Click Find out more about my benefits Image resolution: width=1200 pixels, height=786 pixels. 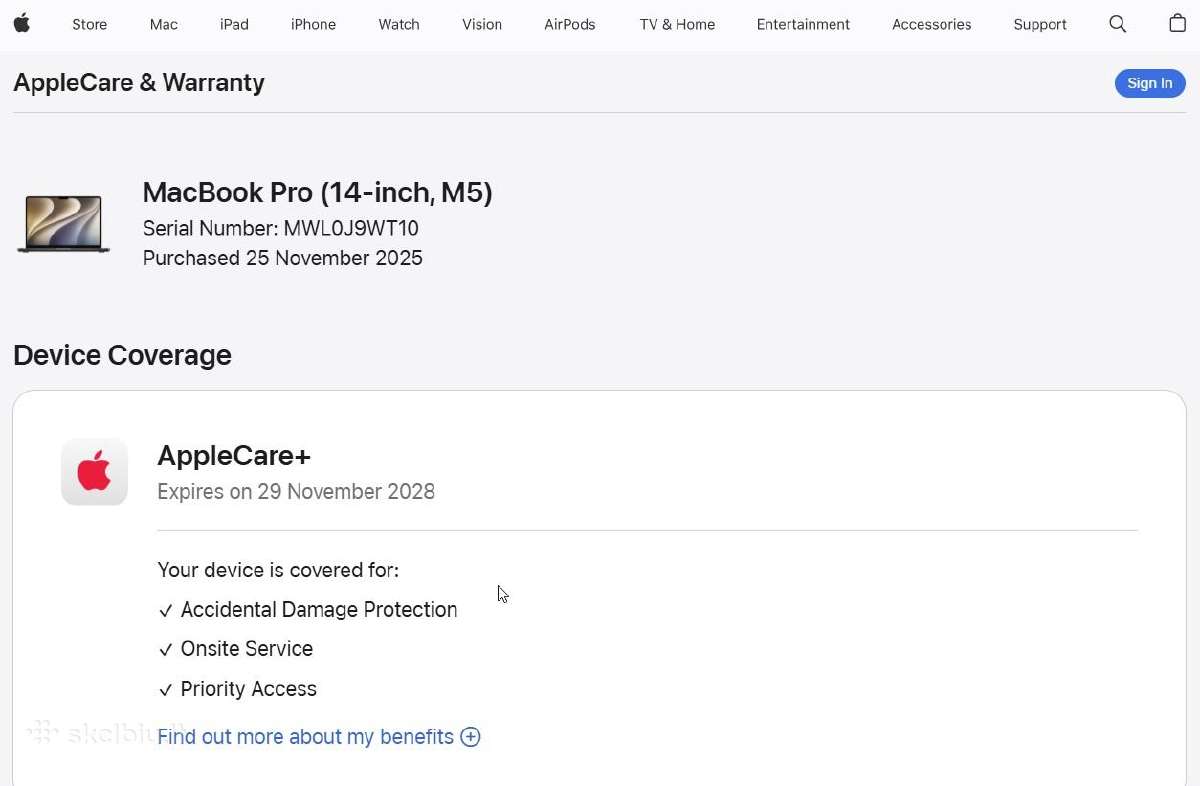[x=305, y=737]
